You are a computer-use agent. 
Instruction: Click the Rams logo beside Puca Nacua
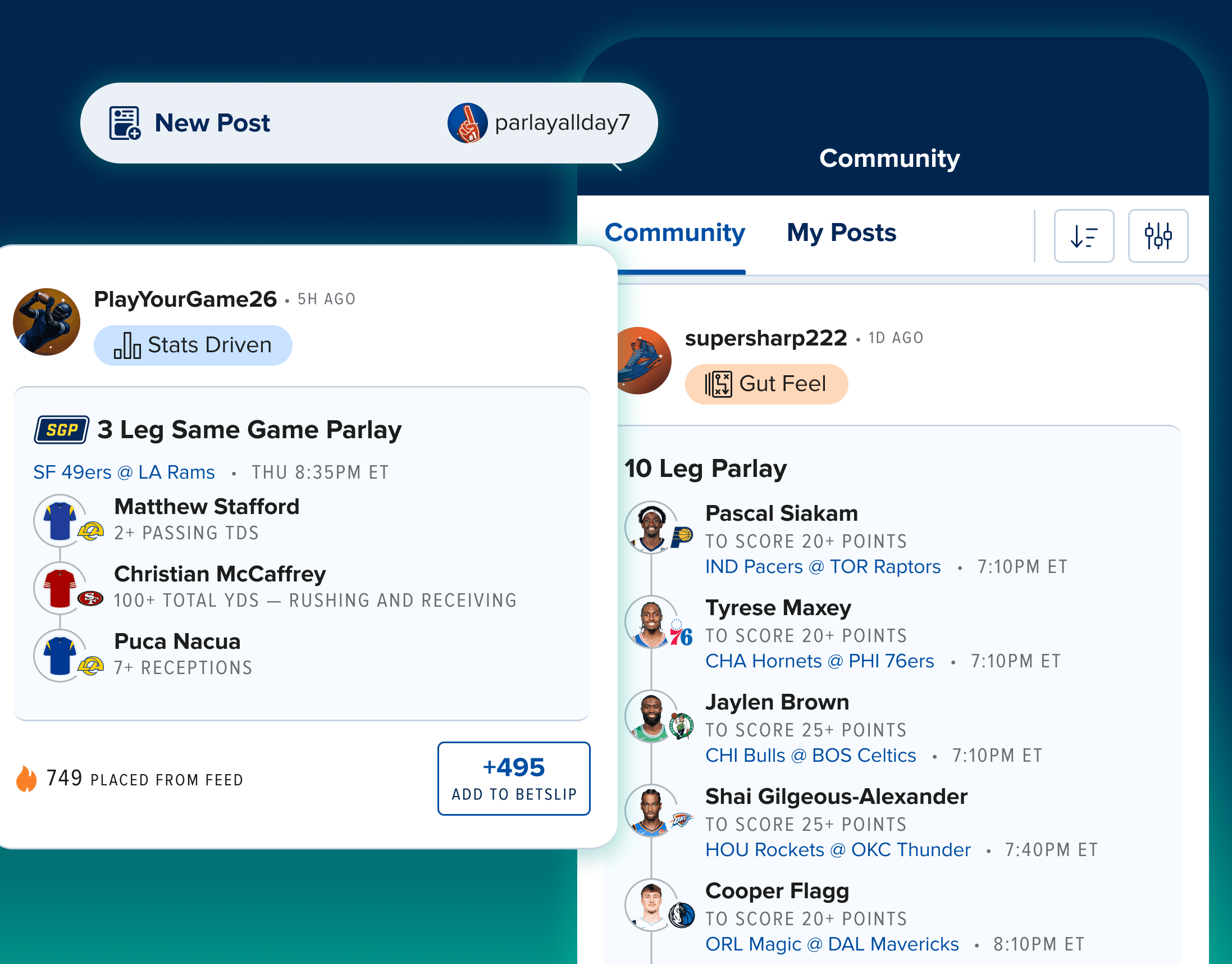(91, 666)
